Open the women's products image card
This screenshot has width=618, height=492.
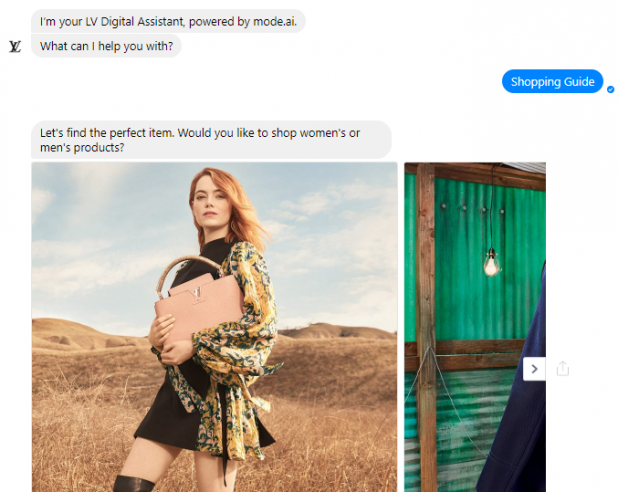pos(214,327)
